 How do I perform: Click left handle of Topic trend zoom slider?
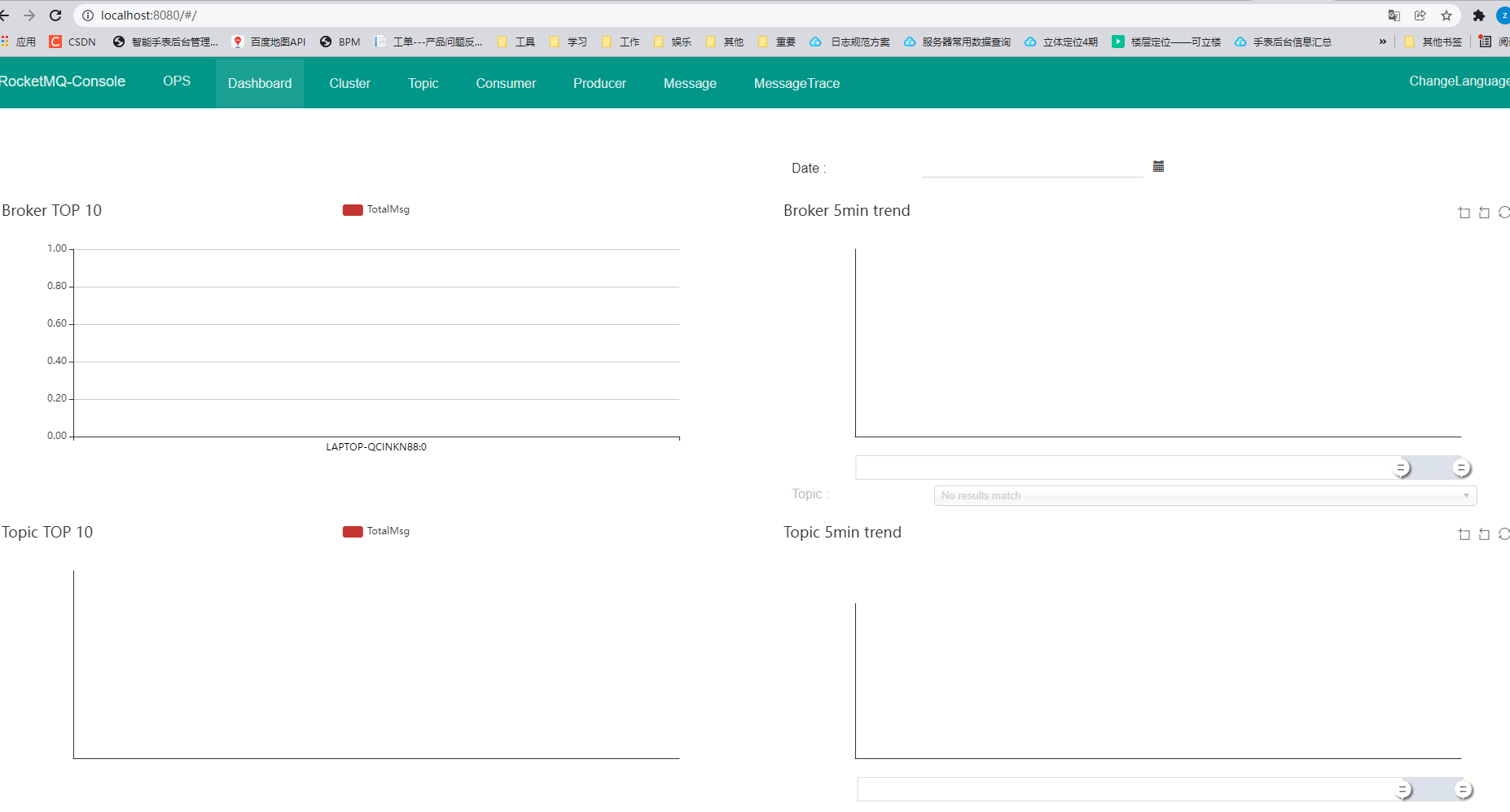(x=1403, y=790)
